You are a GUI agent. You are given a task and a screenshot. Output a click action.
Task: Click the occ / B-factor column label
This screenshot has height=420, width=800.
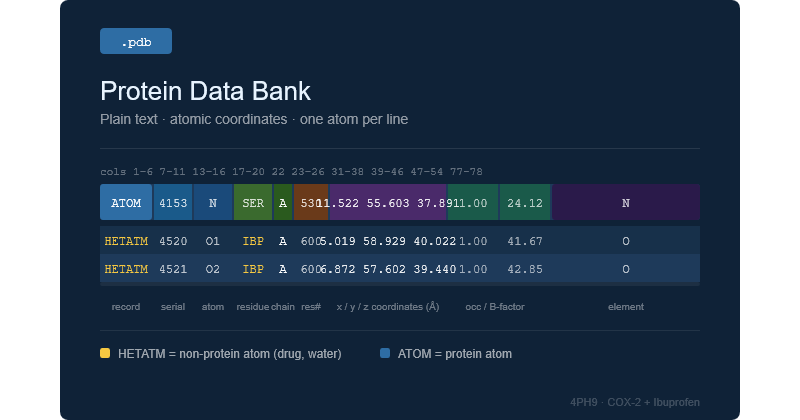[x=495, y=307]
